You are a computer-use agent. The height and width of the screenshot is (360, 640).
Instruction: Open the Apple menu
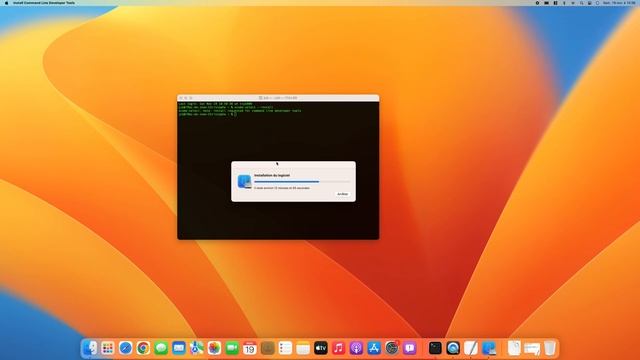point(6,3)
